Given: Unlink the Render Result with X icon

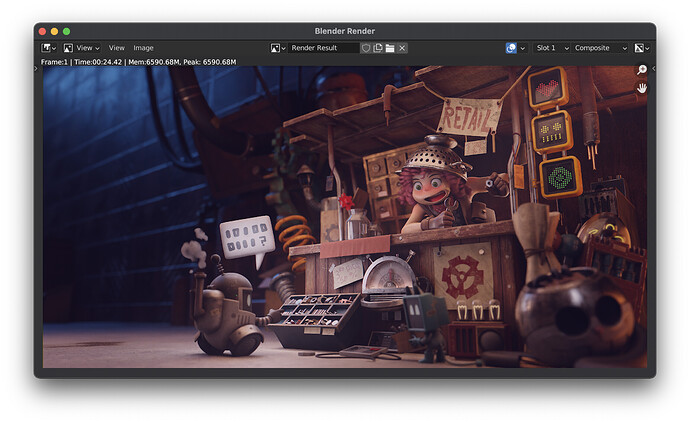Looking at the screenshot, I should pos(402,48).
